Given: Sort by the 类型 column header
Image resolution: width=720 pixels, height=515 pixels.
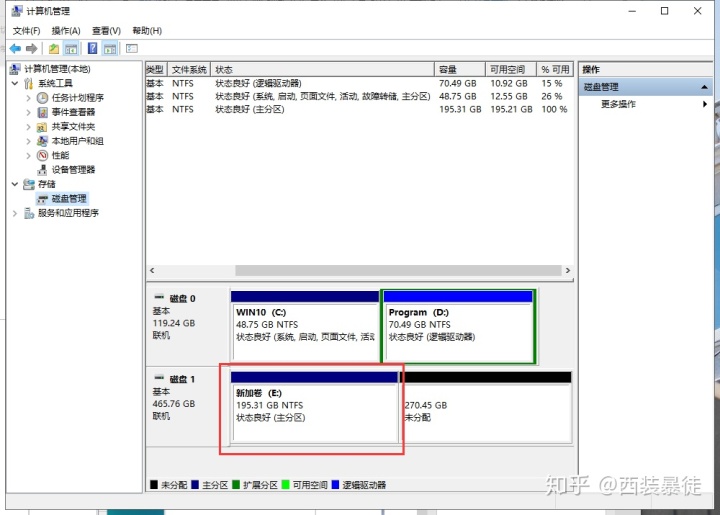Looking at the screenshot, I should tap(156, 69).
